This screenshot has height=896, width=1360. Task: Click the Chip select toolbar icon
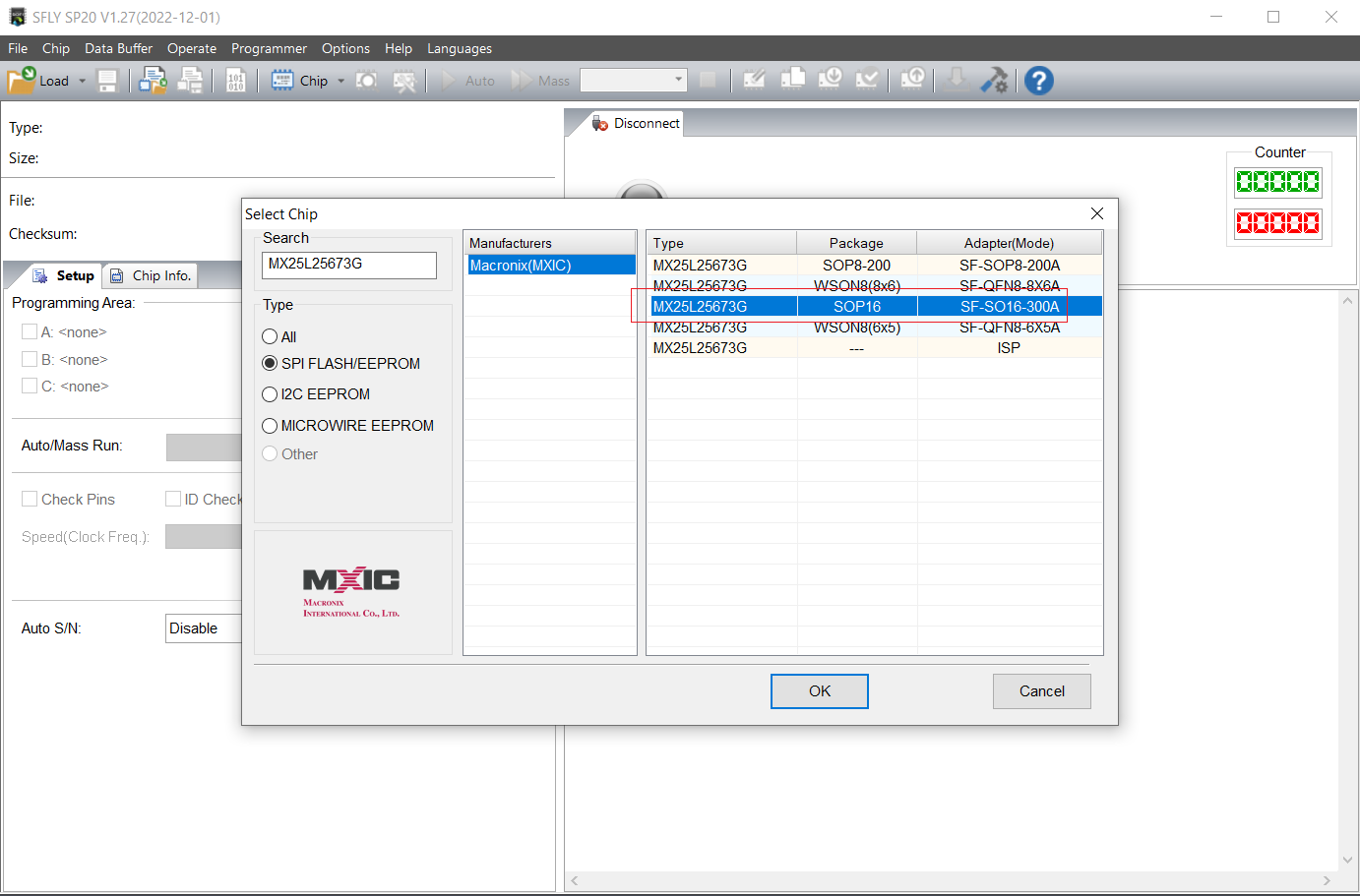(282, 81)
